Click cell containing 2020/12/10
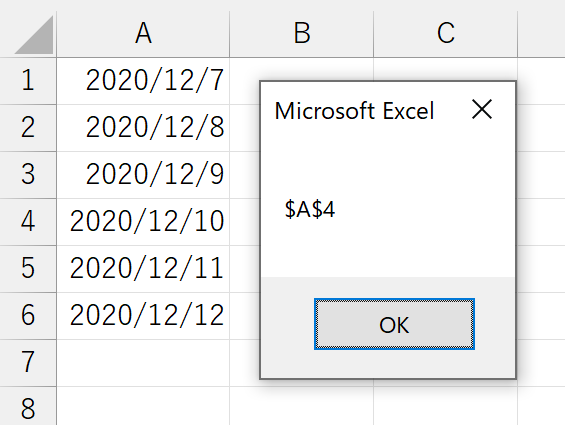Screen dimensions: 565x425 click(143, 222)
